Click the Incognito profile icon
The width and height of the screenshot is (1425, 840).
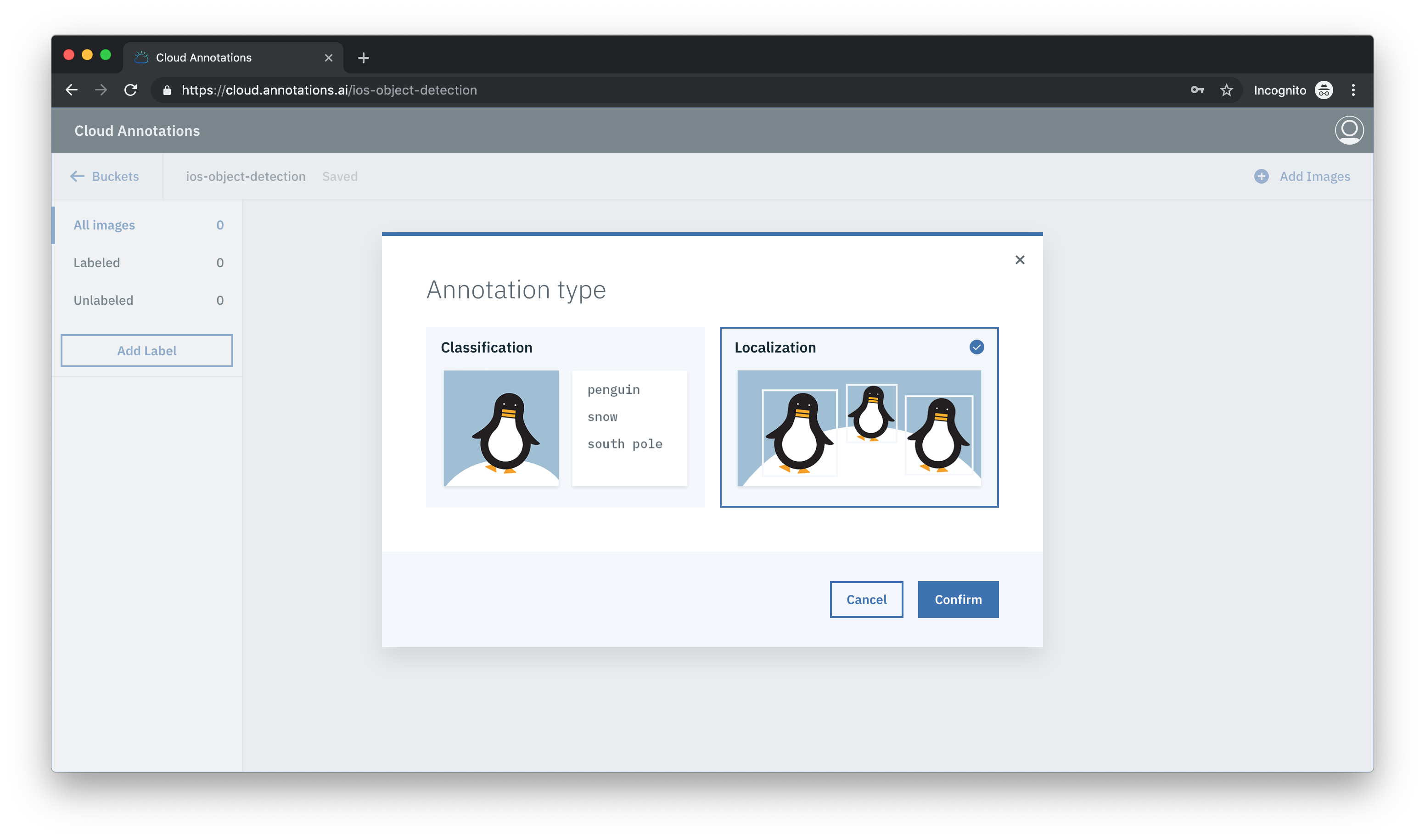pos(1323,90)
